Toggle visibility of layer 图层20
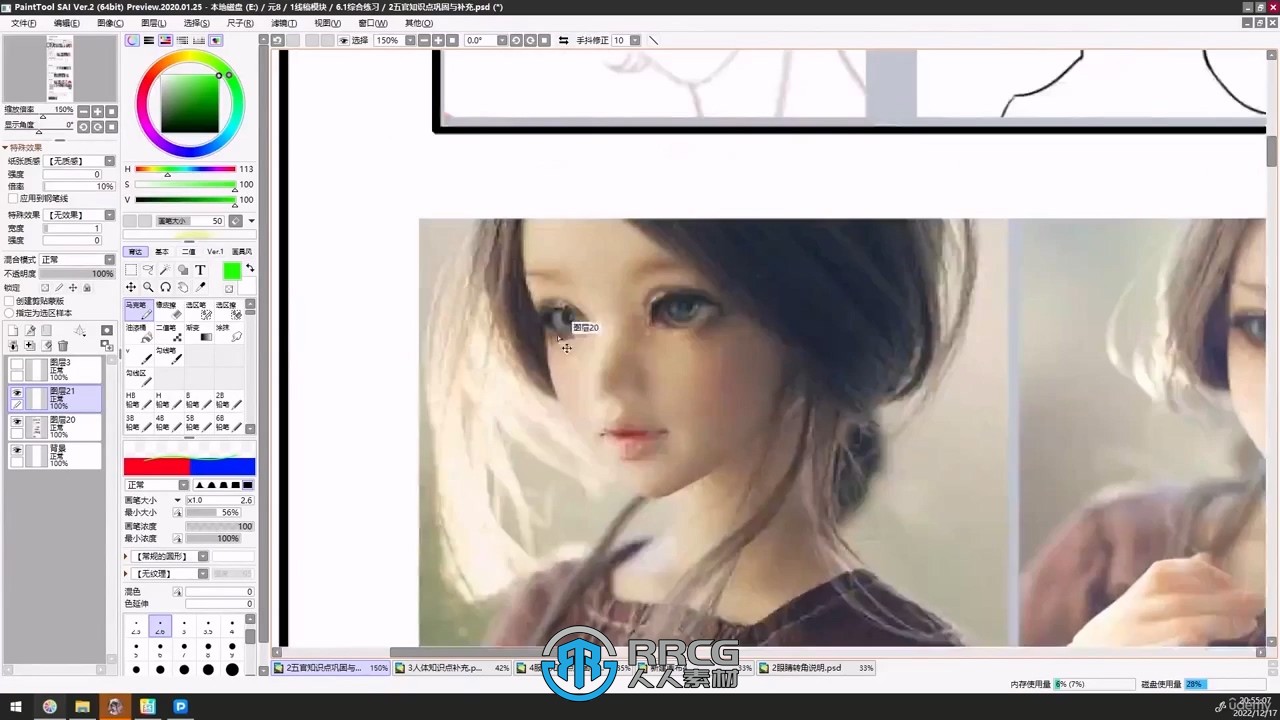This screenshot has width=1280, height=720. (17, 422)
